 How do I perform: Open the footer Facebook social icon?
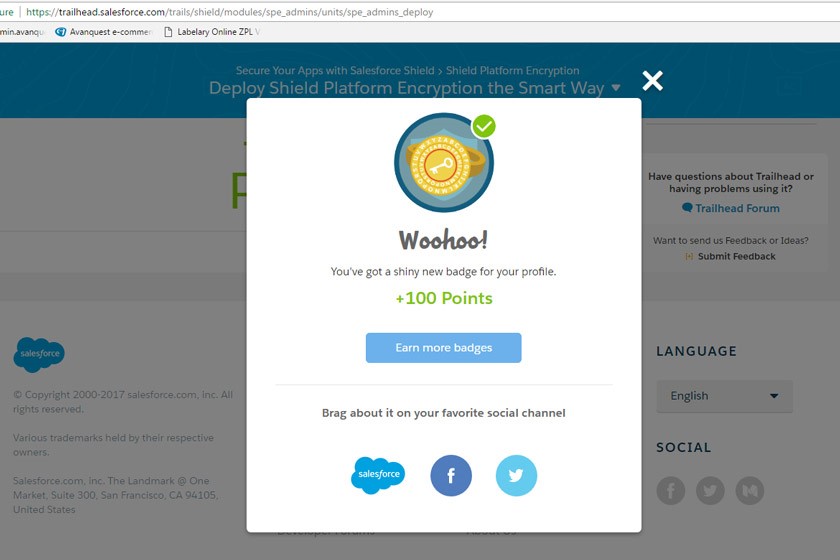tap(671, 490)
